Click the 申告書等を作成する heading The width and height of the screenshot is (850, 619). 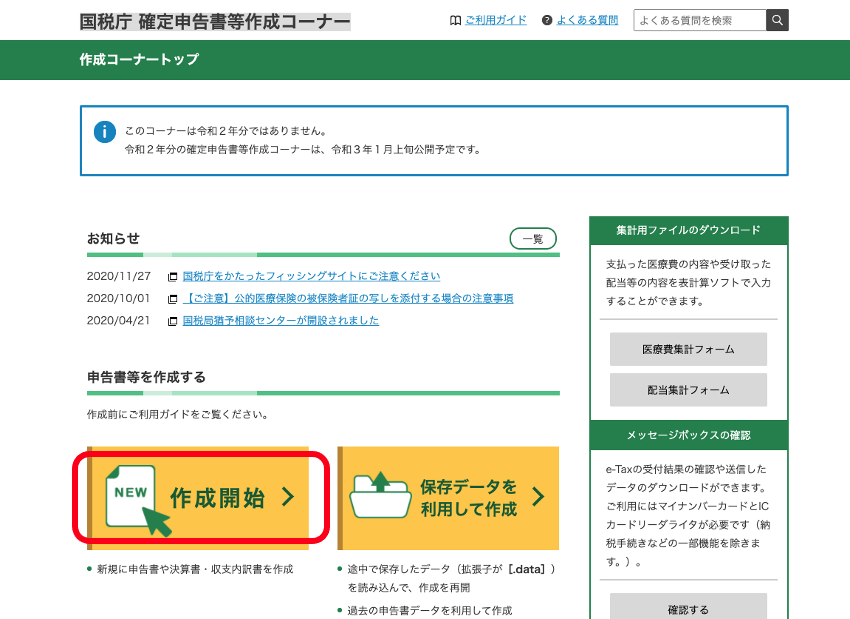pos(146,377)
